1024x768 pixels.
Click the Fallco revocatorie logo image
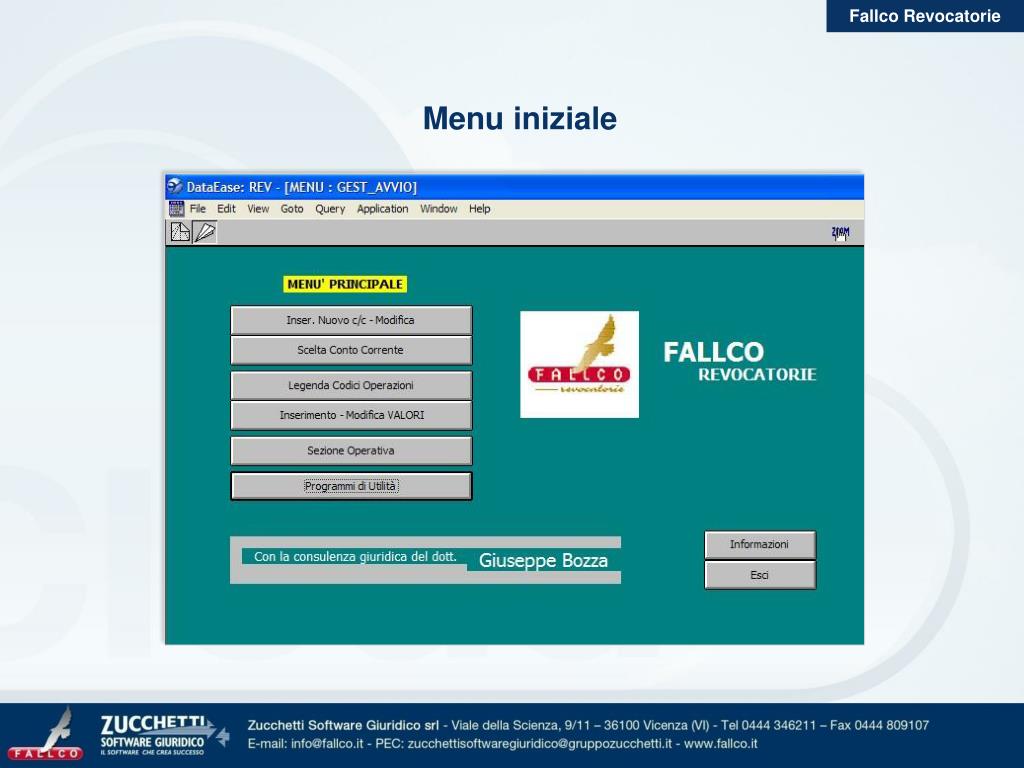(x=579, y=364)
